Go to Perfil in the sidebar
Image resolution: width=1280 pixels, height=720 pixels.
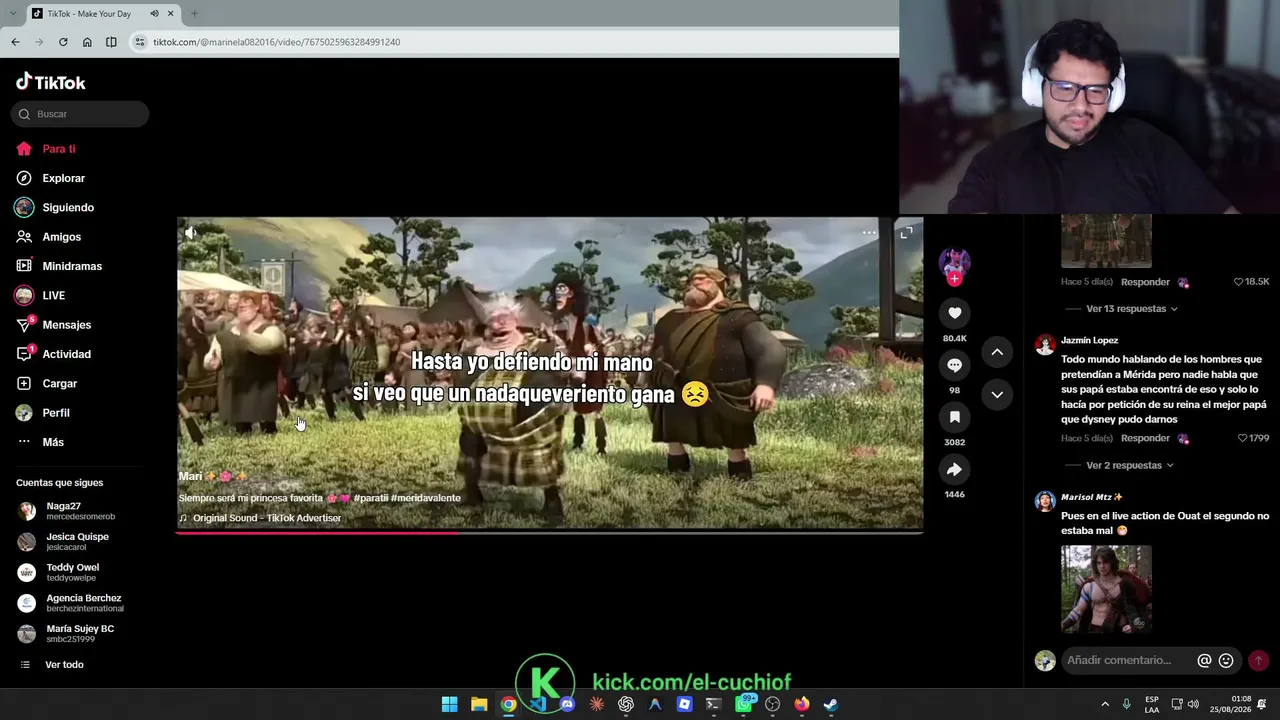[55, 413]
